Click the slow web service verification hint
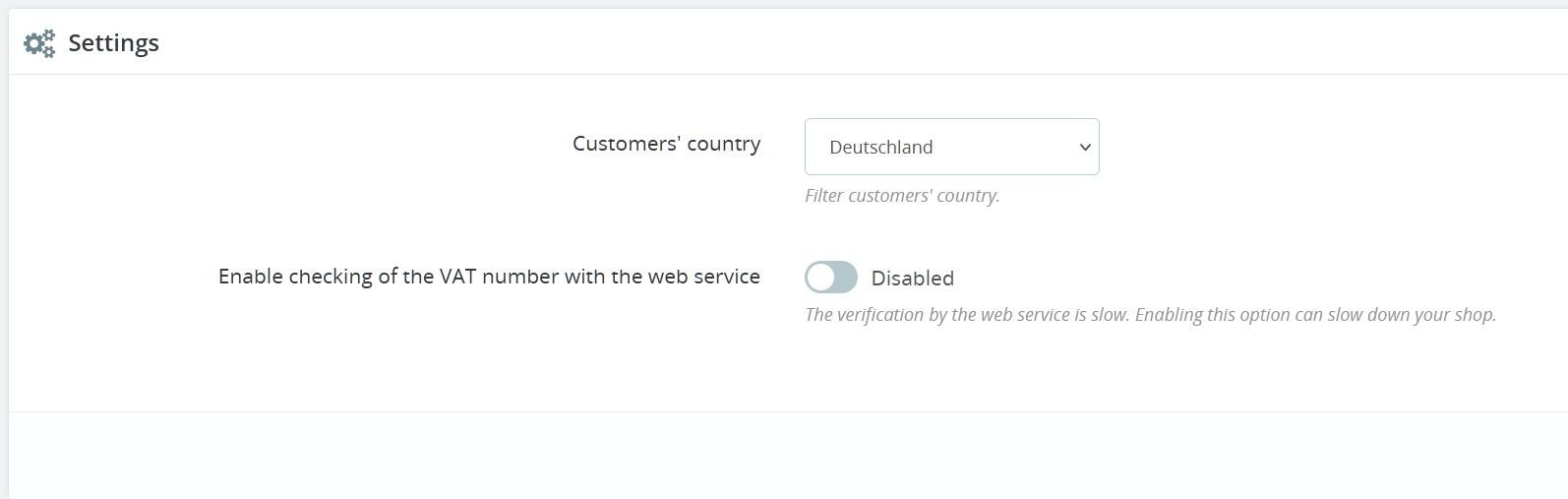 [1149, 315]
